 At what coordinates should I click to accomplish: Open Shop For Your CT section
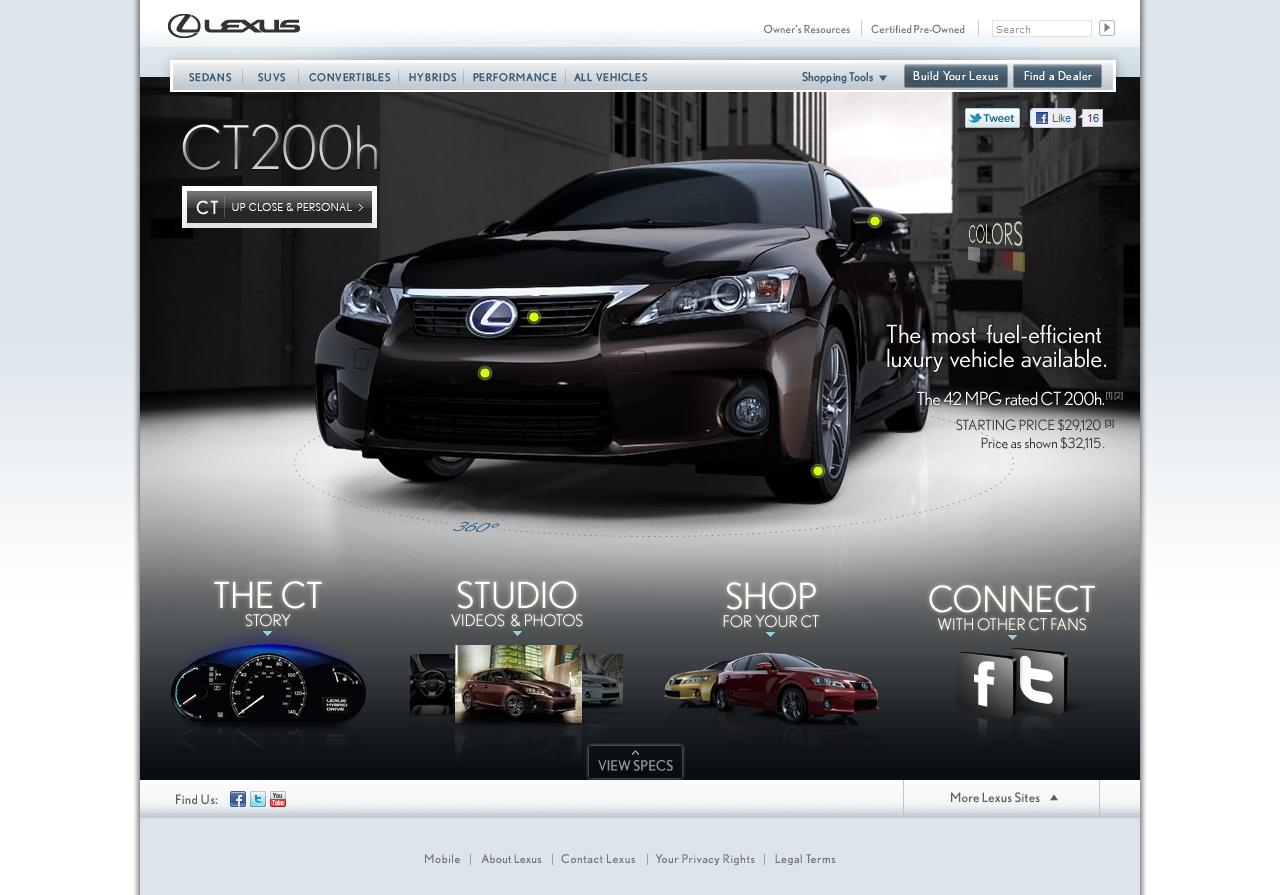pos(771,606)
